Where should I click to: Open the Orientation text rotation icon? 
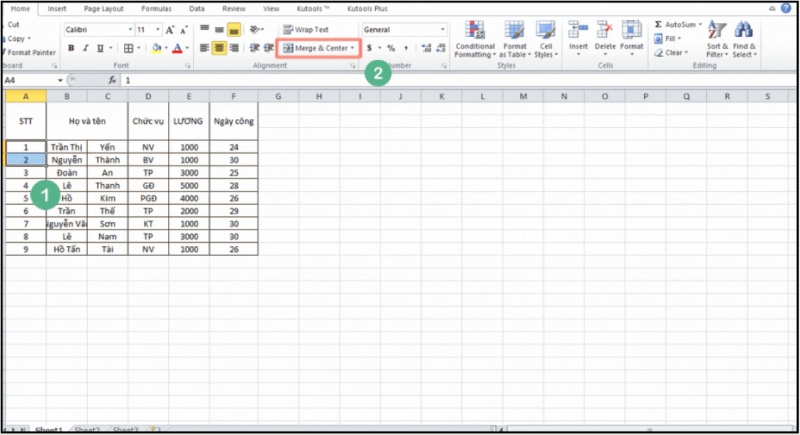(256, 30)
